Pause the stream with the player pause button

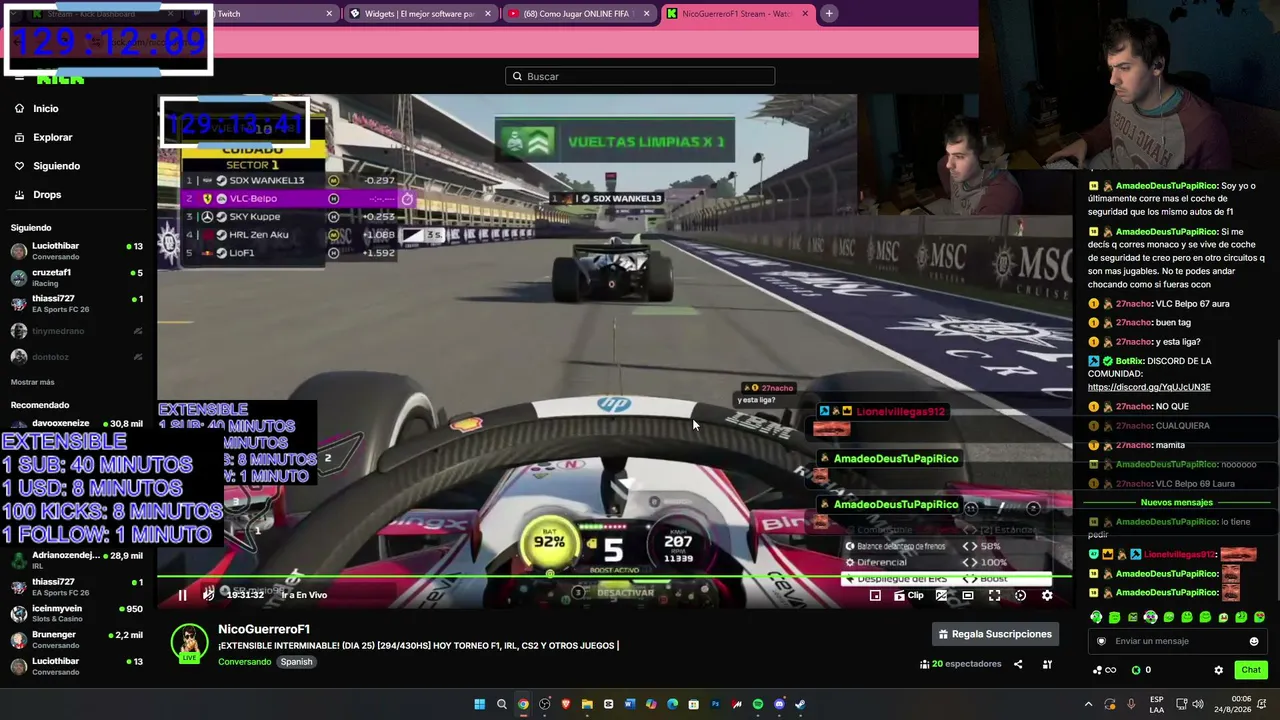click(182, 595)
